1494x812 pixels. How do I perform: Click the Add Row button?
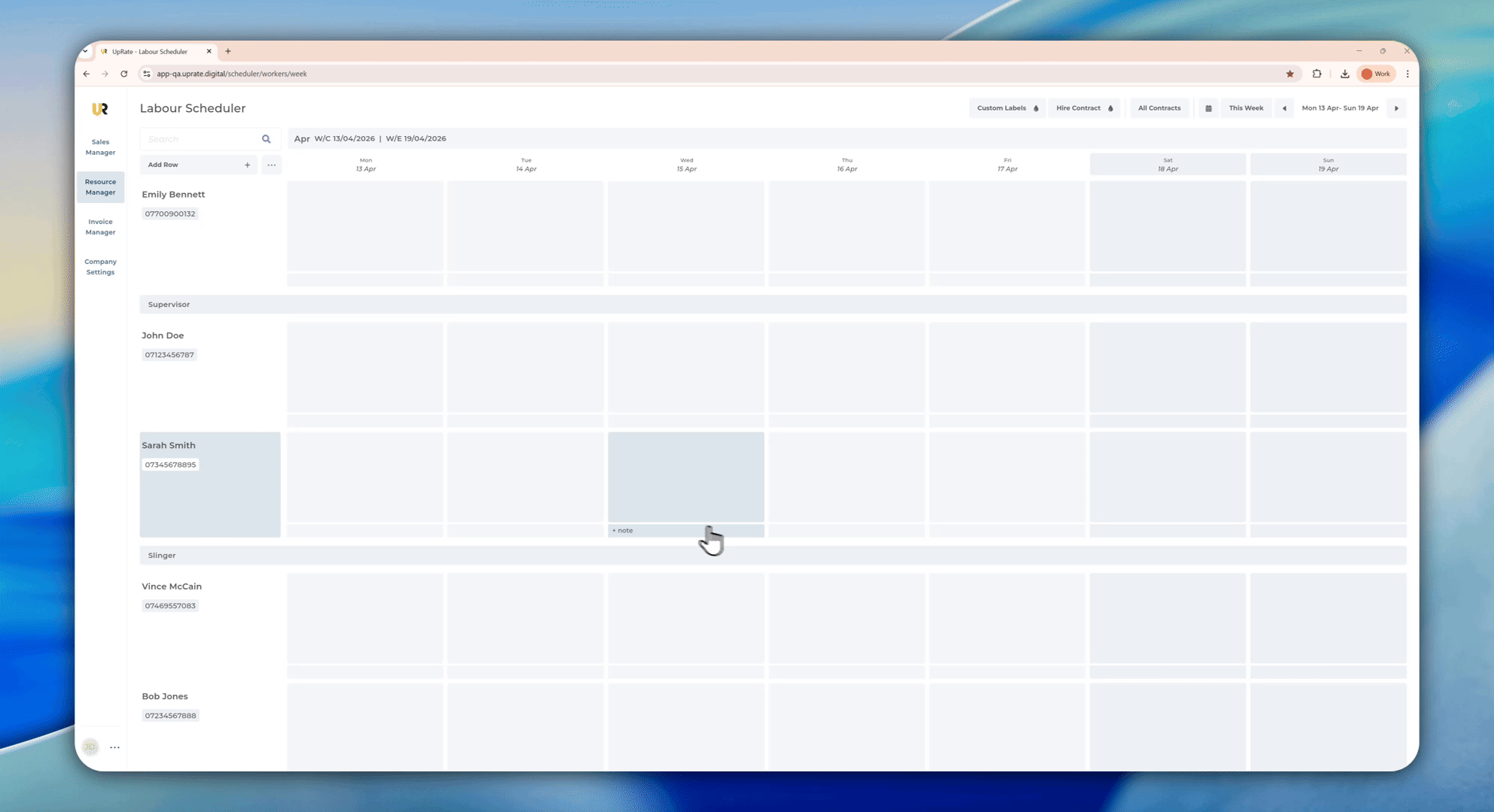click(199, 165)
